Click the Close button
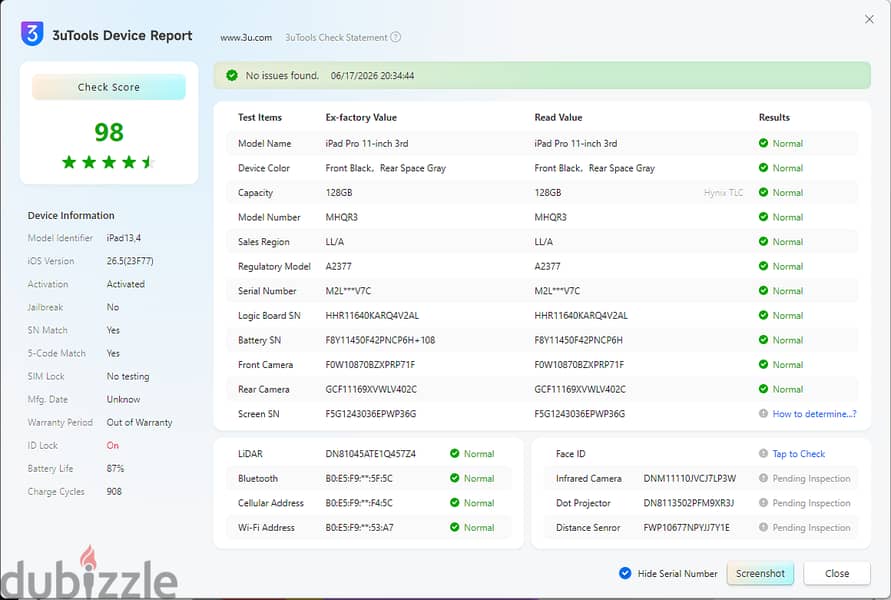 coord(837,573)
